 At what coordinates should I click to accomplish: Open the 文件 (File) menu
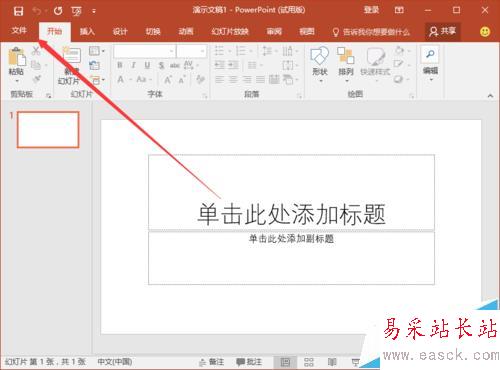19,31
